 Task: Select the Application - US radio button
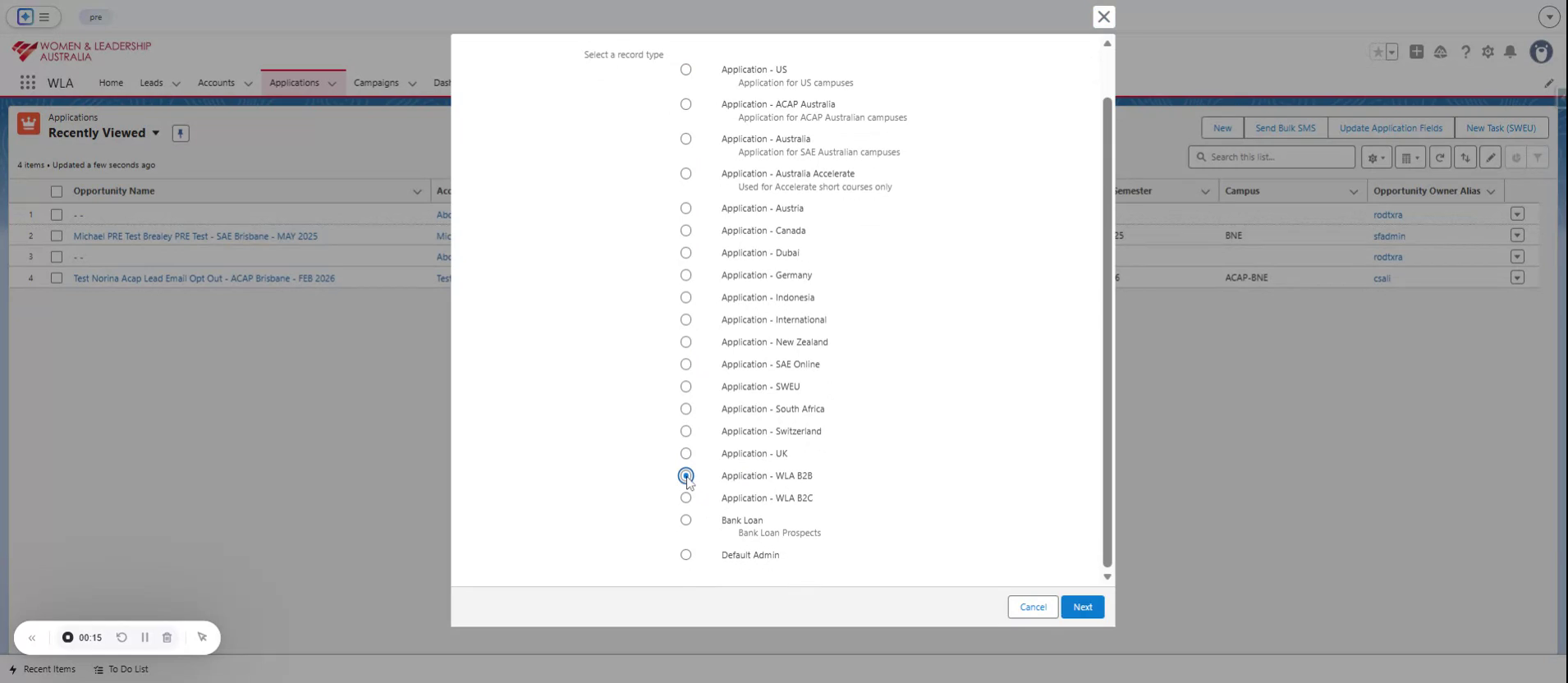[685, 70]
